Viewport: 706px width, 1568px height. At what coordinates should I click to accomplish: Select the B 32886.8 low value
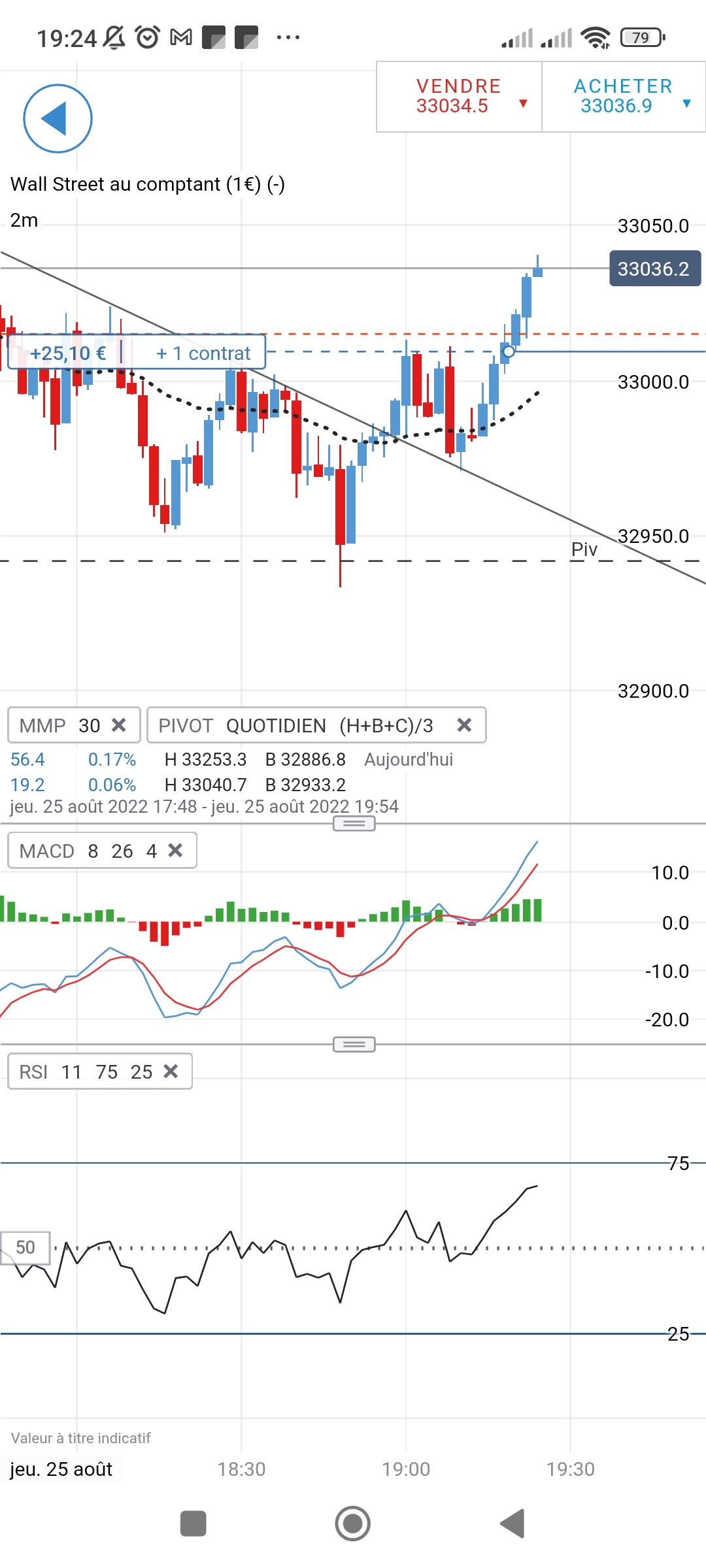click(x=305, y=760)
